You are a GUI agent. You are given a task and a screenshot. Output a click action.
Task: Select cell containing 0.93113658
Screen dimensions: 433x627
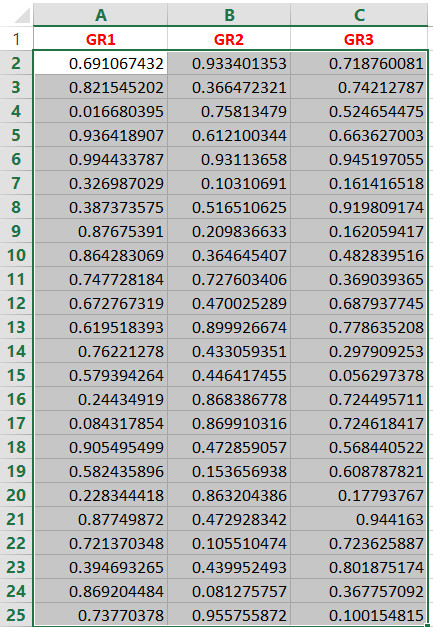[229, 159]
